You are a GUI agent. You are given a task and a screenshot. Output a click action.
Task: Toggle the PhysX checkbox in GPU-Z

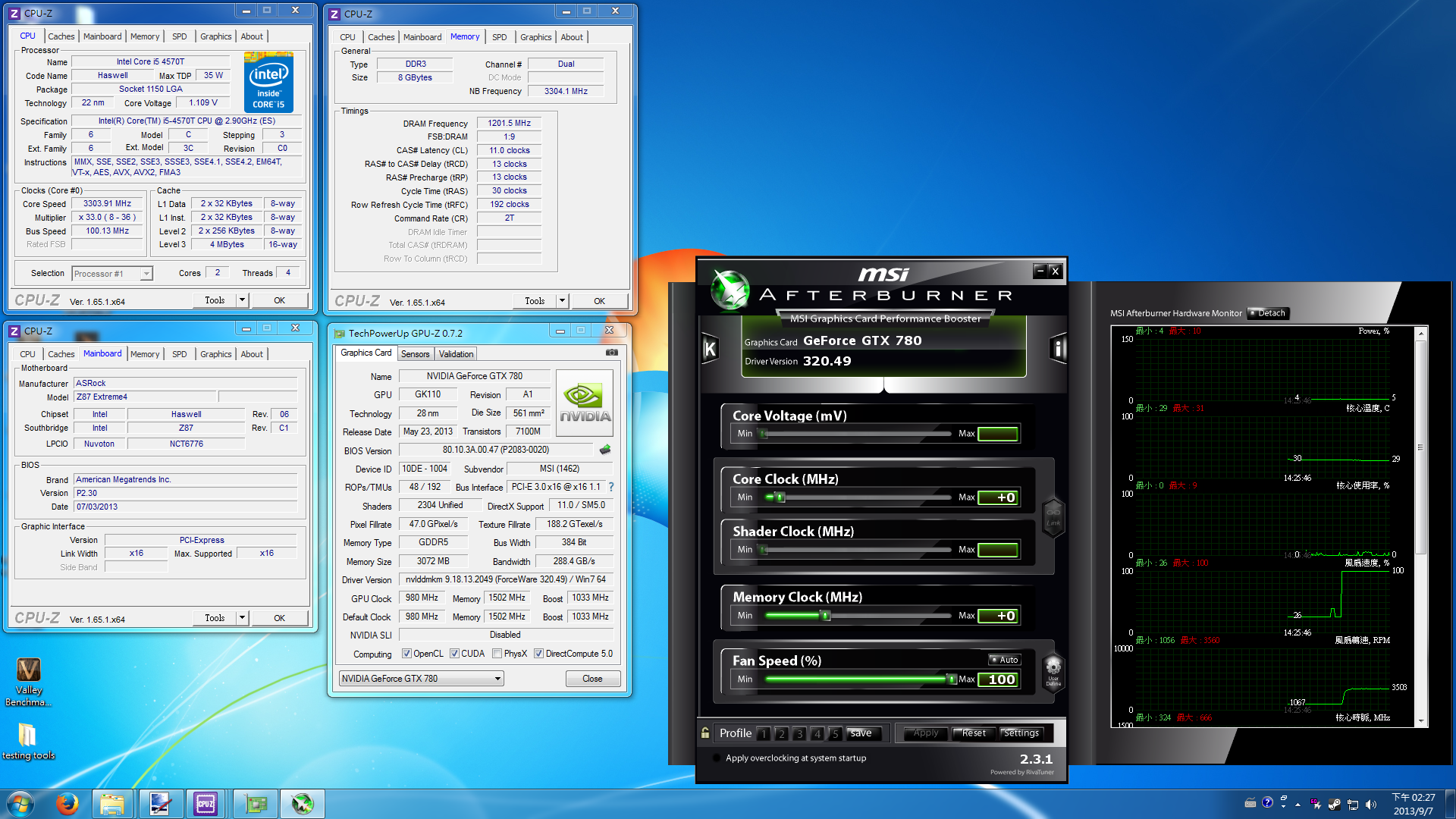click(x=497, y=654)
